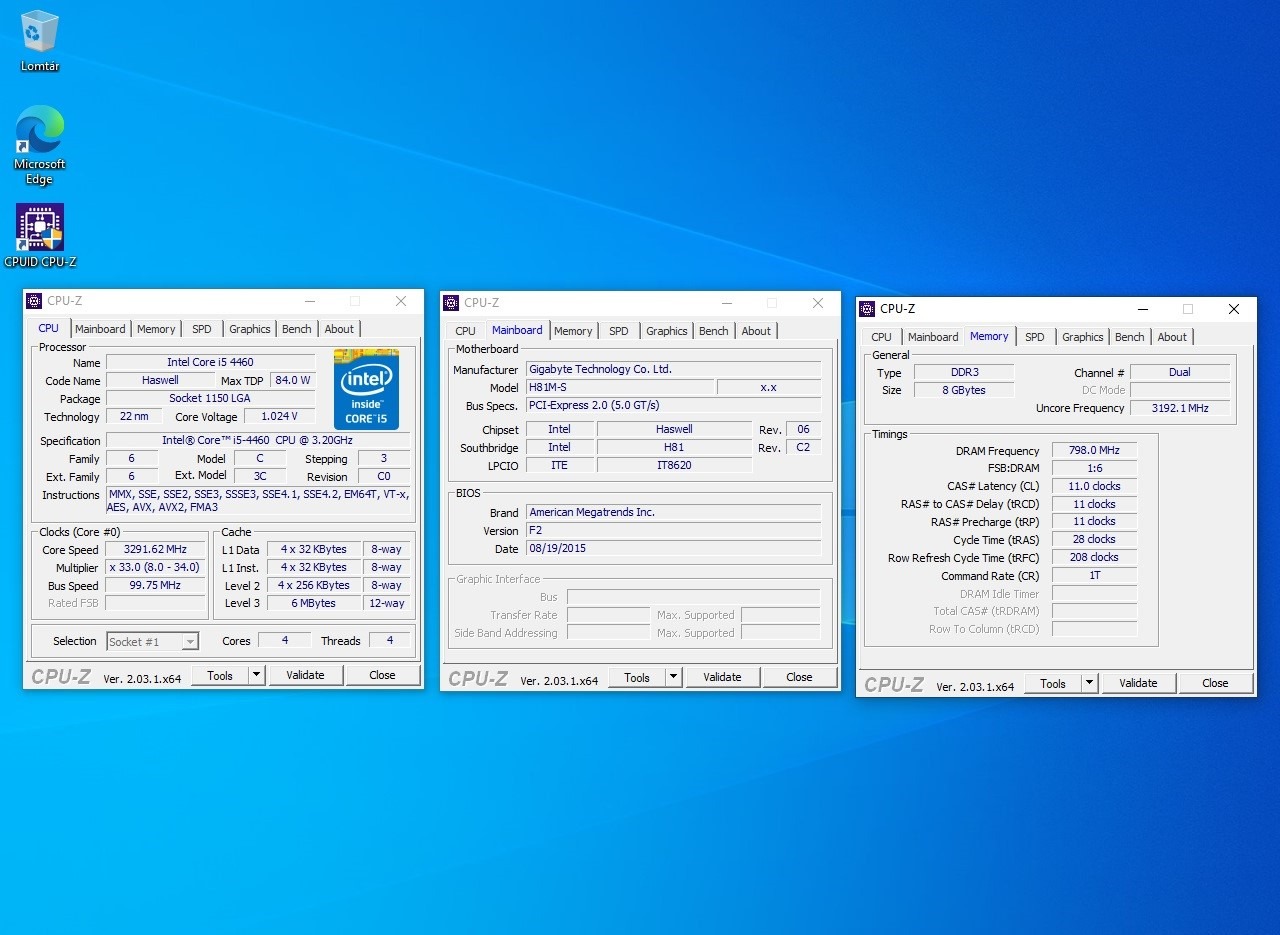Click the 08/19/2015 BIOS date field

[x=673, y=548]
